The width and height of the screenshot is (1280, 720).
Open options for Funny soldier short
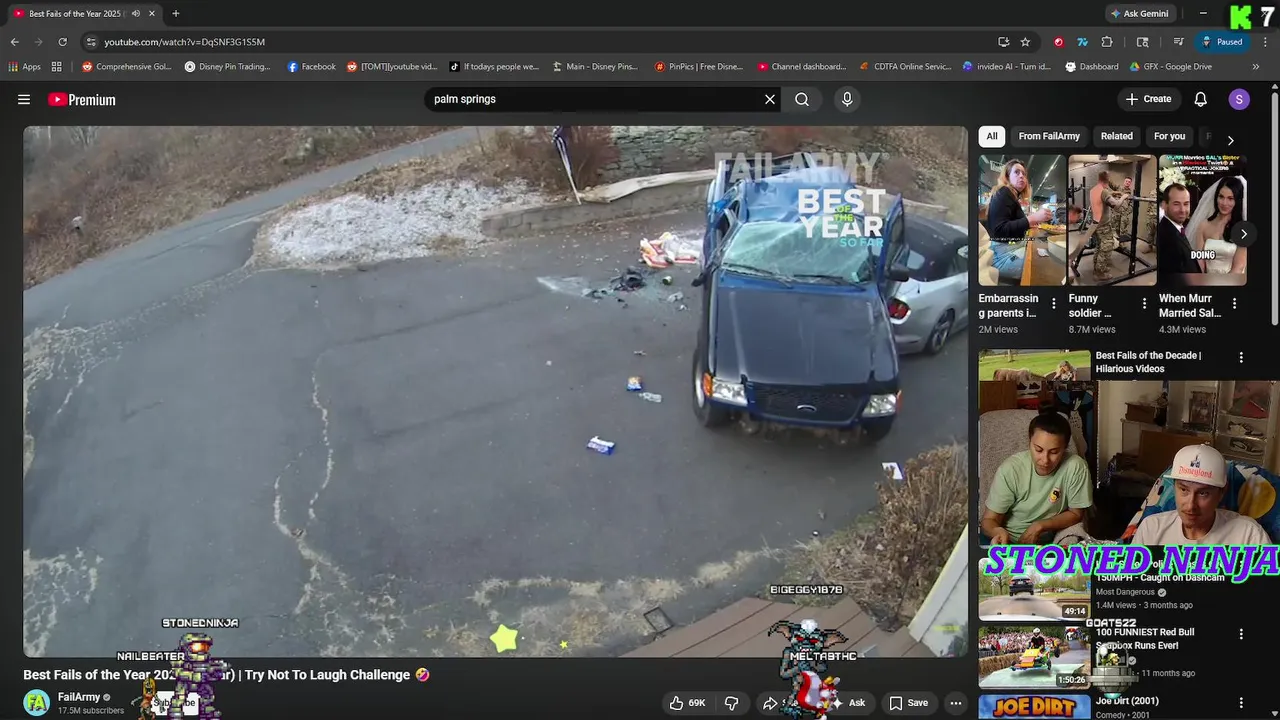[x=1144, y=303]
